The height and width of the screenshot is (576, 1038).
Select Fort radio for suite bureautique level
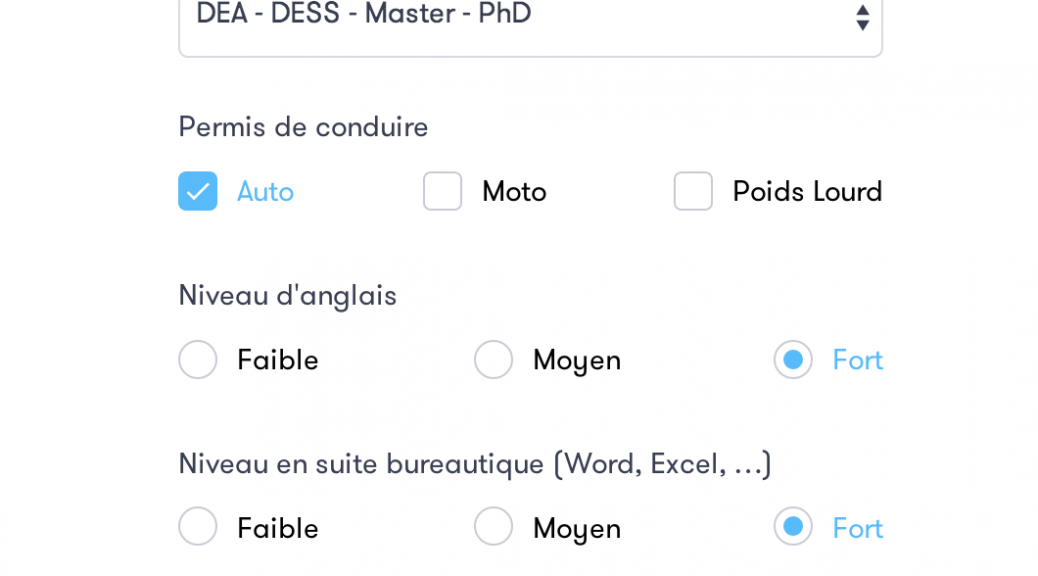coord(793,527)
